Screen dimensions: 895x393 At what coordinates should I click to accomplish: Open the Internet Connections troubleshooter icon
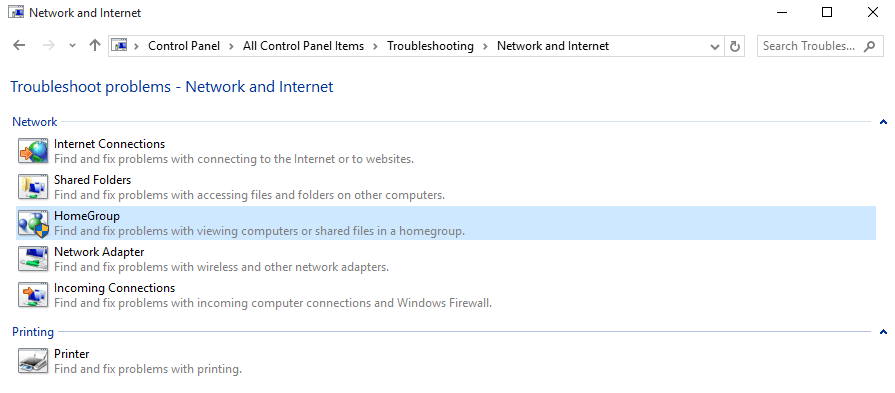pyautogui.click(x=33, y=151)
